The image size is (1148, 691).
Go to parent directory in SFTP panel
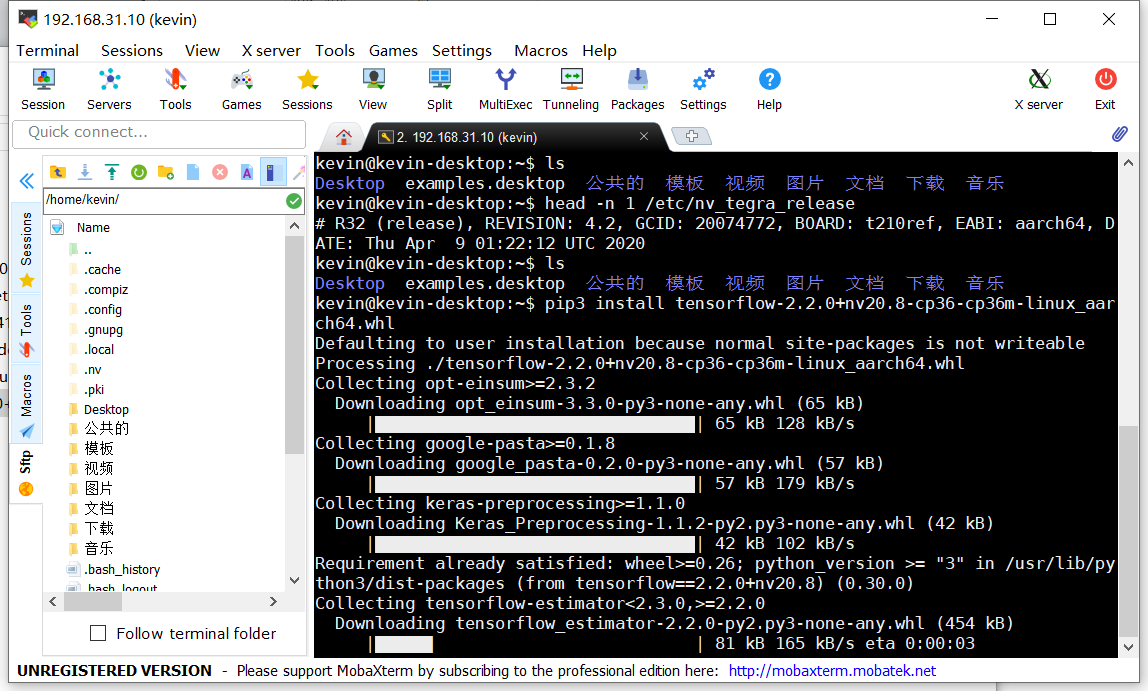tap(57, 173)
